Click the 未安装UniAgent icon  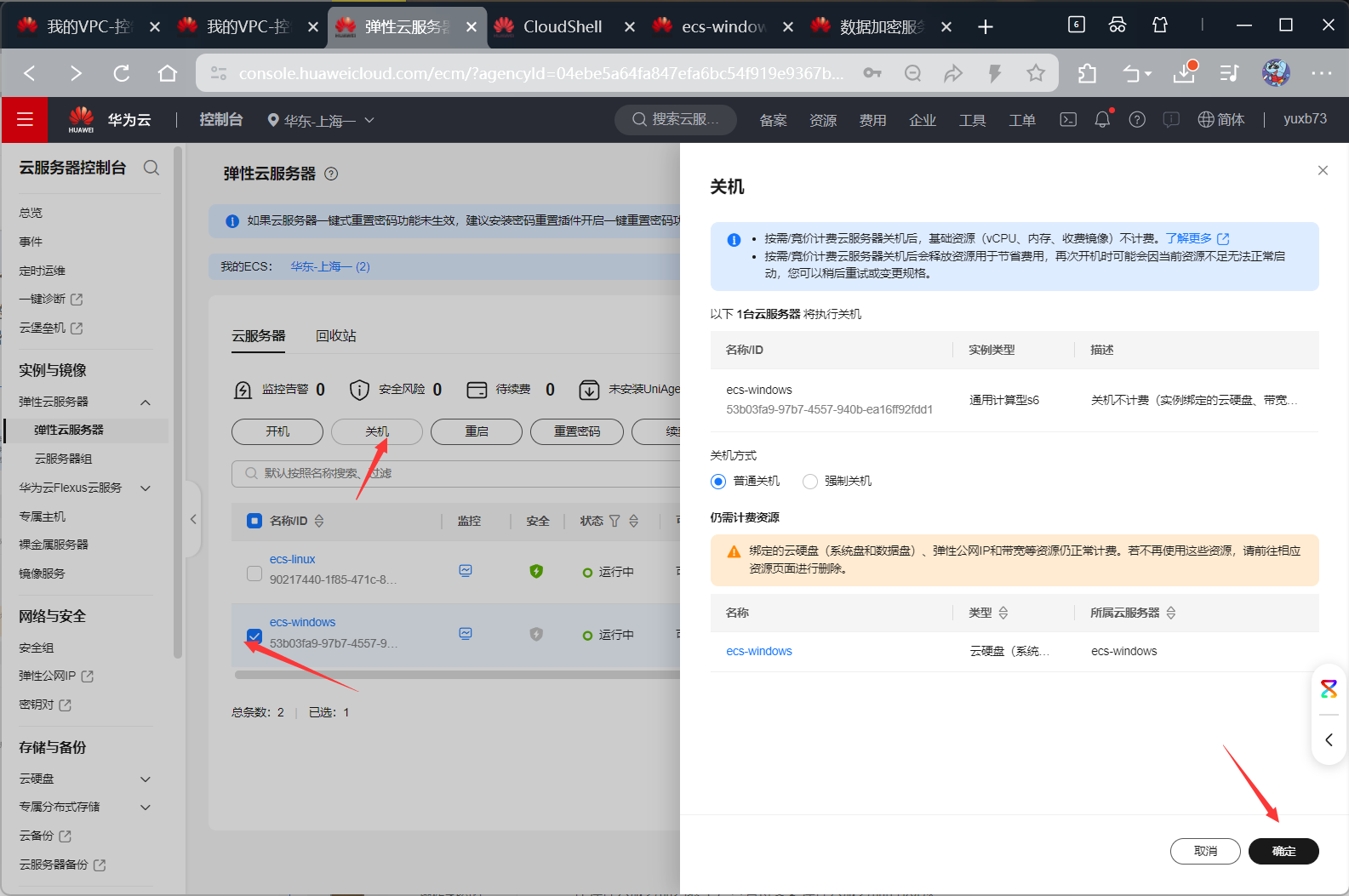coord(589,390)
